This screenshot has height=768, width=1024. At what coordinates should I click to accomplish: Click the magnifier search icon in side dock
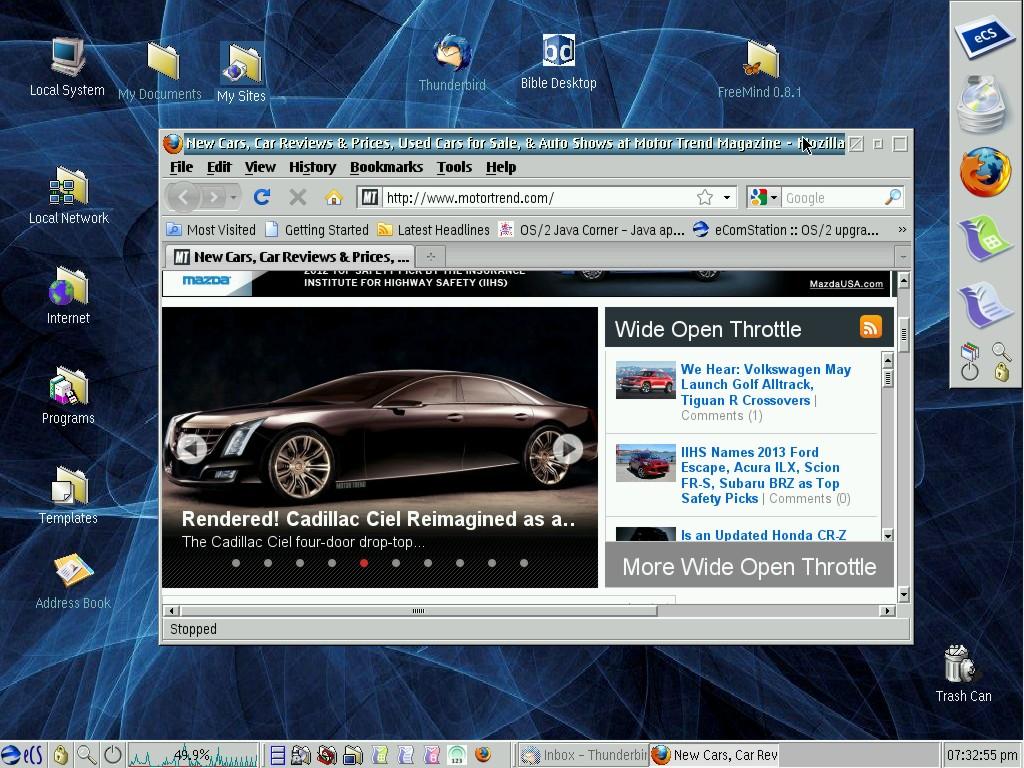1002,351
